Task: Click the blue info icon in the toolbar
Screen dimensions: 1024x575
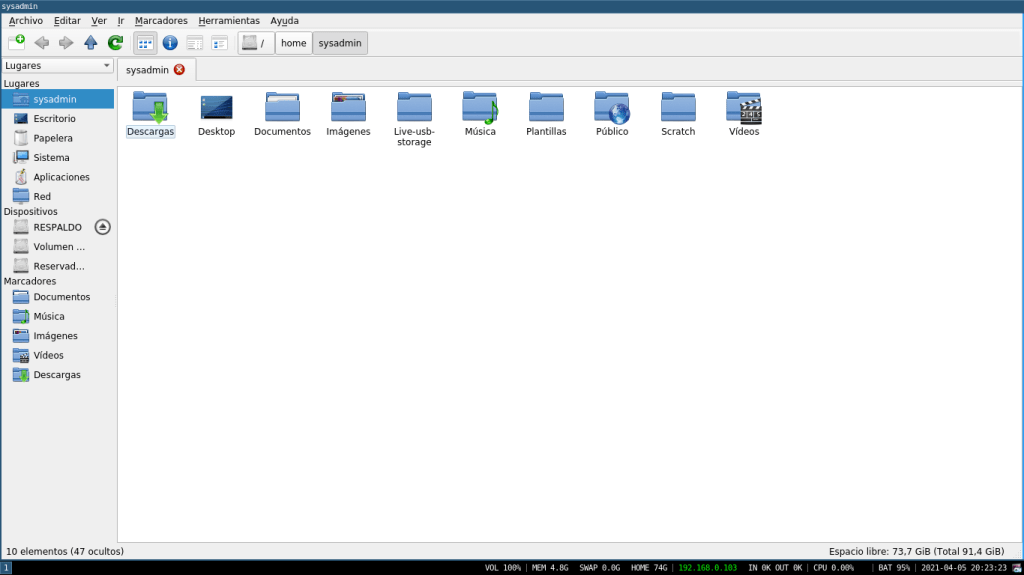Action: (170, 42)
